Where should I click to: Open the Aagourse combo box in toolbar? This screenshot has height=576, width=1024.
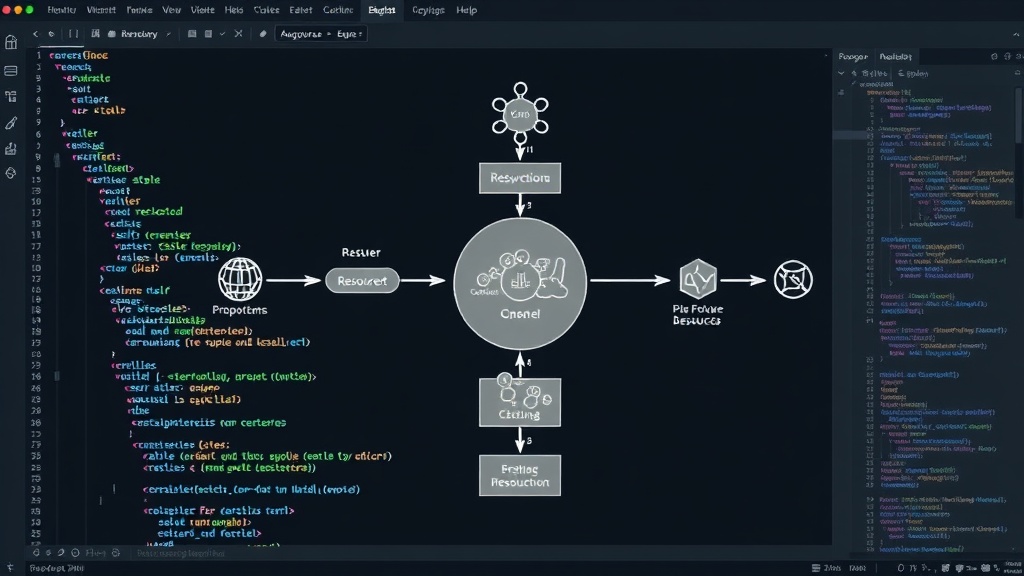pyautogui.click(x=321, y=34)
